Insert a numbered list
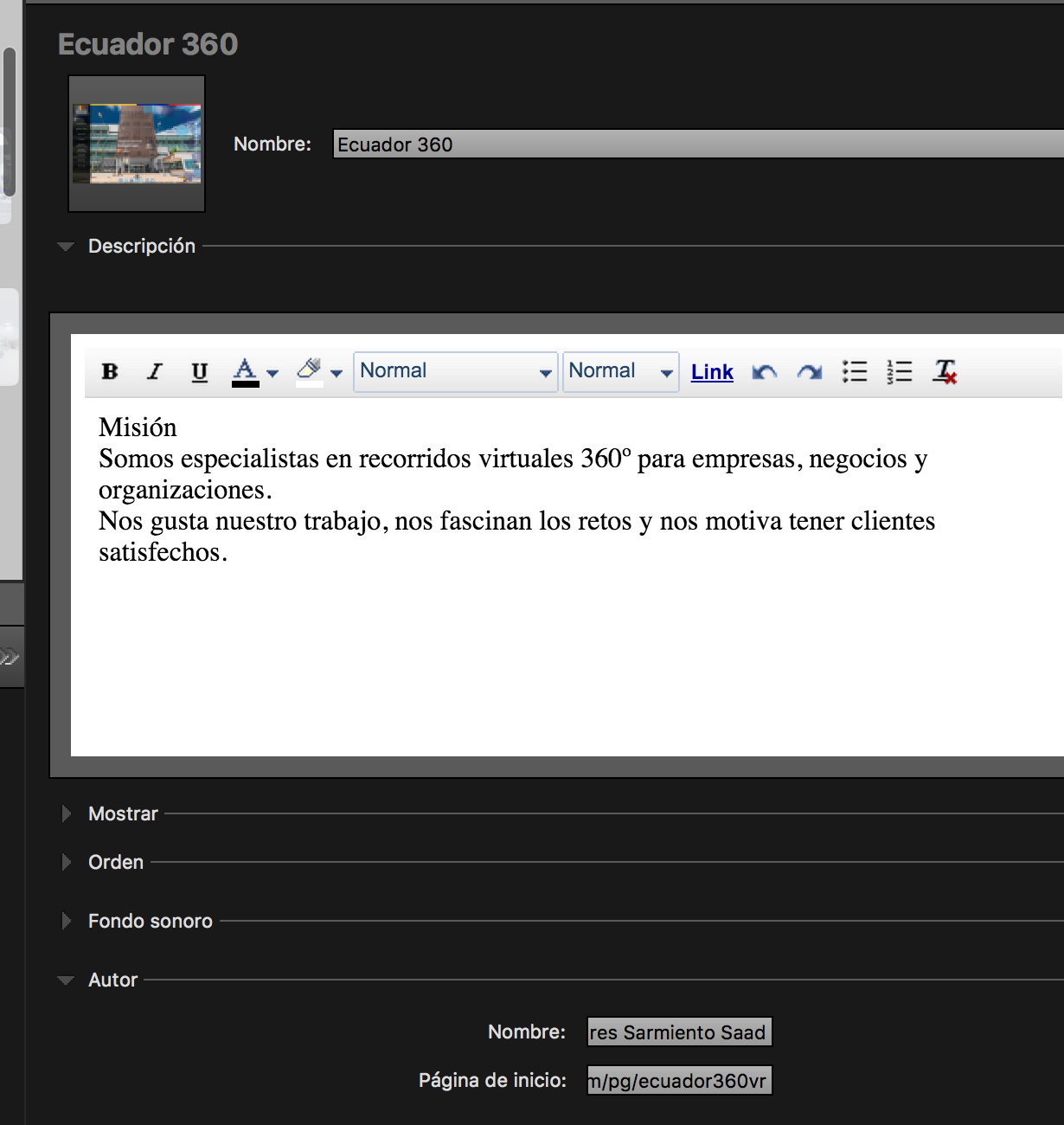This screenshot has height=1125, width=1064. click(x=900, y=371)
